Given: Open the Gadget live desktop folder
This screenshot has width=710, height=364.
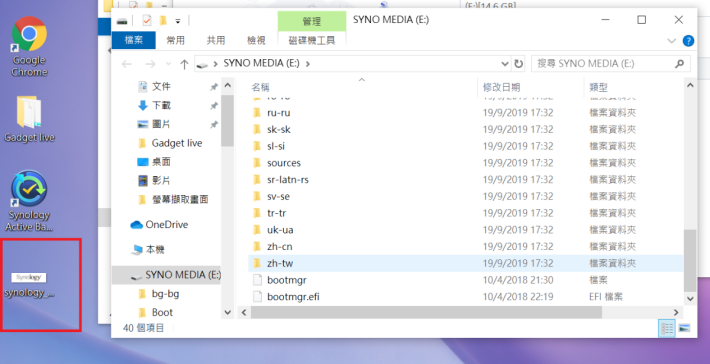Looking at the screenshot, I should point(29,119).
